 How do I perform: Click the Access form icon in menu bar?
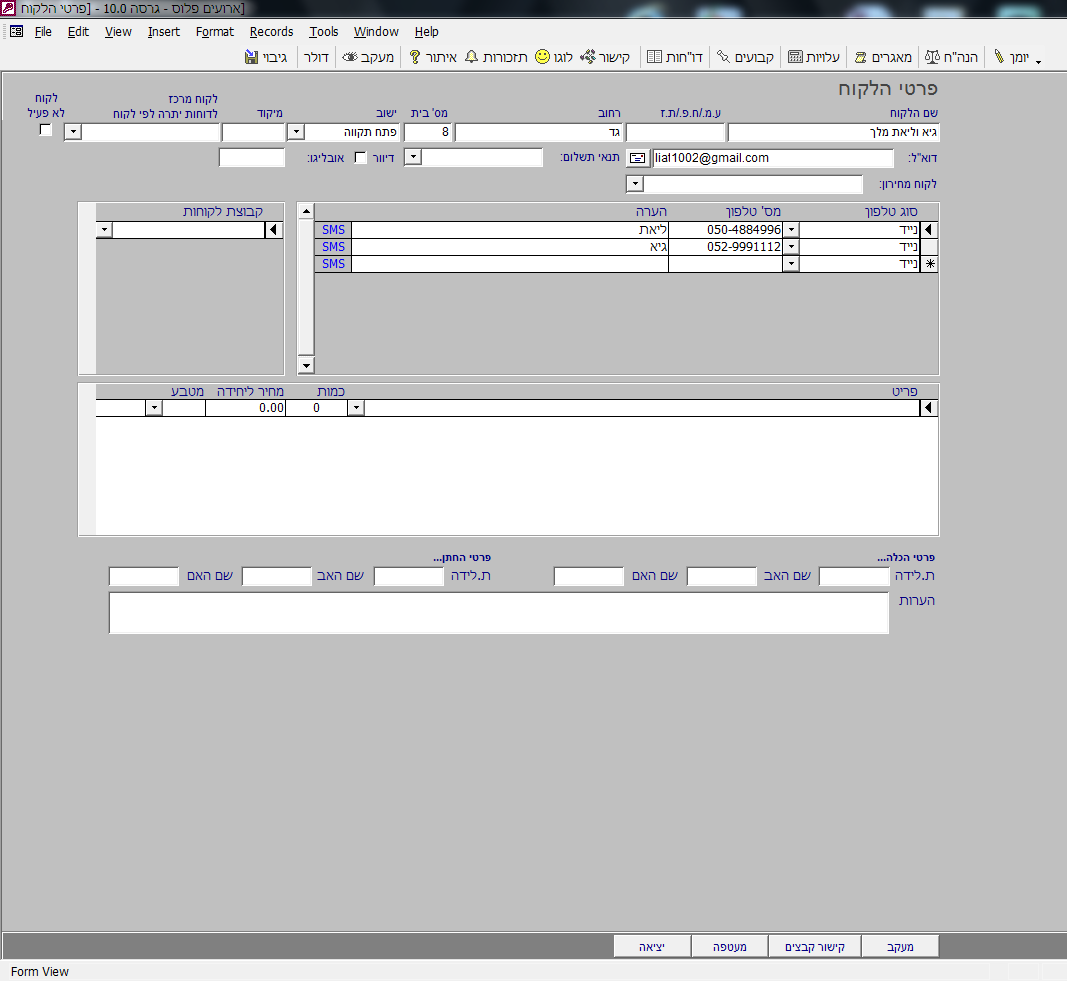tap(16, 31)
